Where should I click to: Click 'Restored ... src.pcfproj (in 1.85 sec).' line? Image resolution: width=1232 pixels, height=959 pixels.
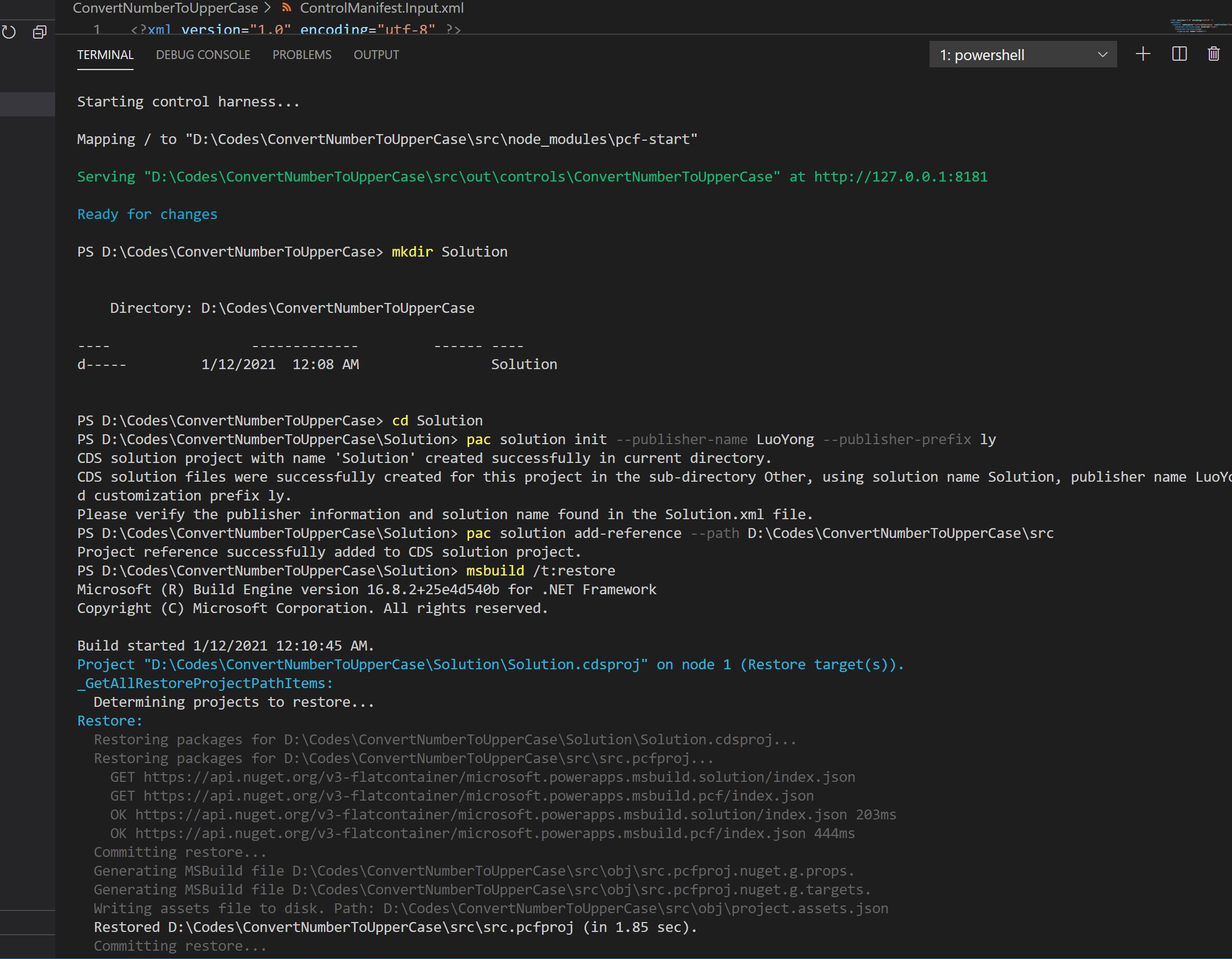(x=395, y=928)
